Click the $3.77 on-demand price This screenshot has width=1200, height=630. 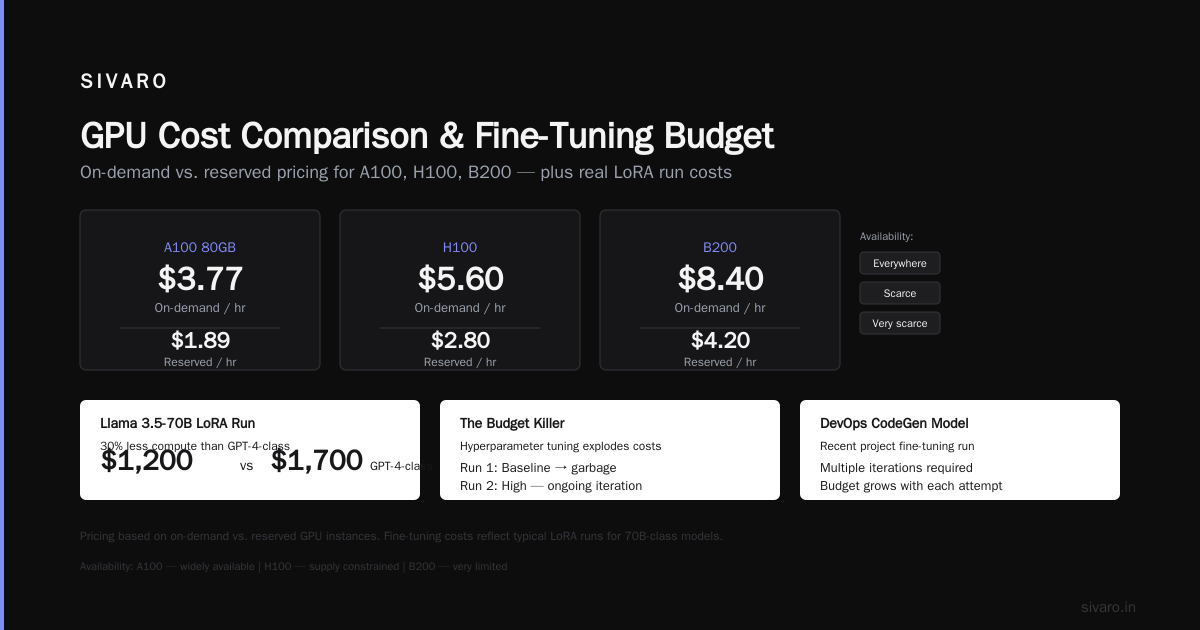coord(200,278)
